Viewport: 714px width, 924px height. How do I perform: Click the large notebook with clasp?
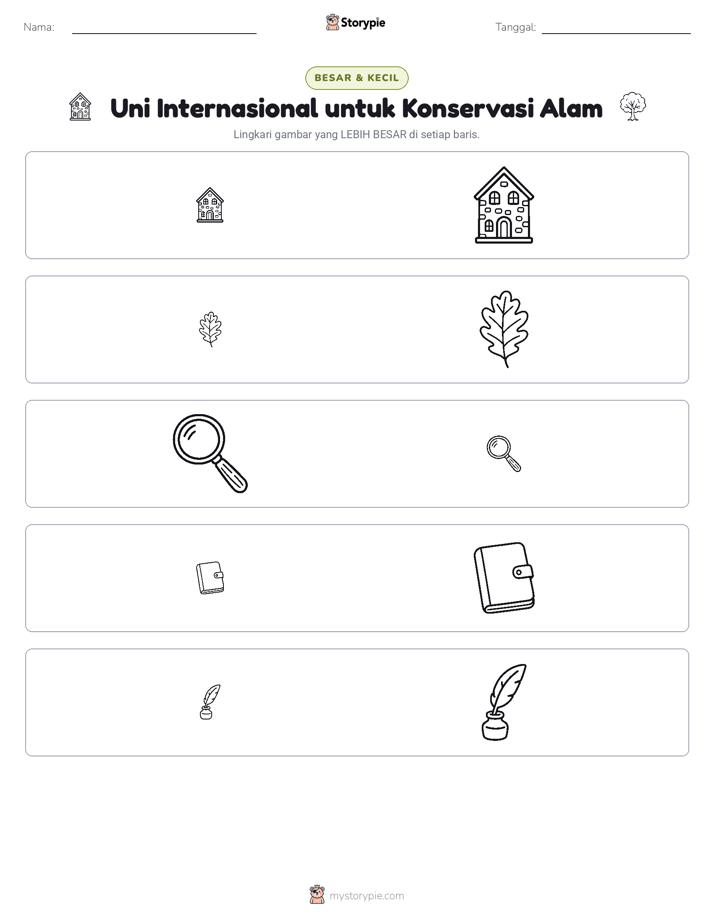pyautogui.click(x=504, y=578)
